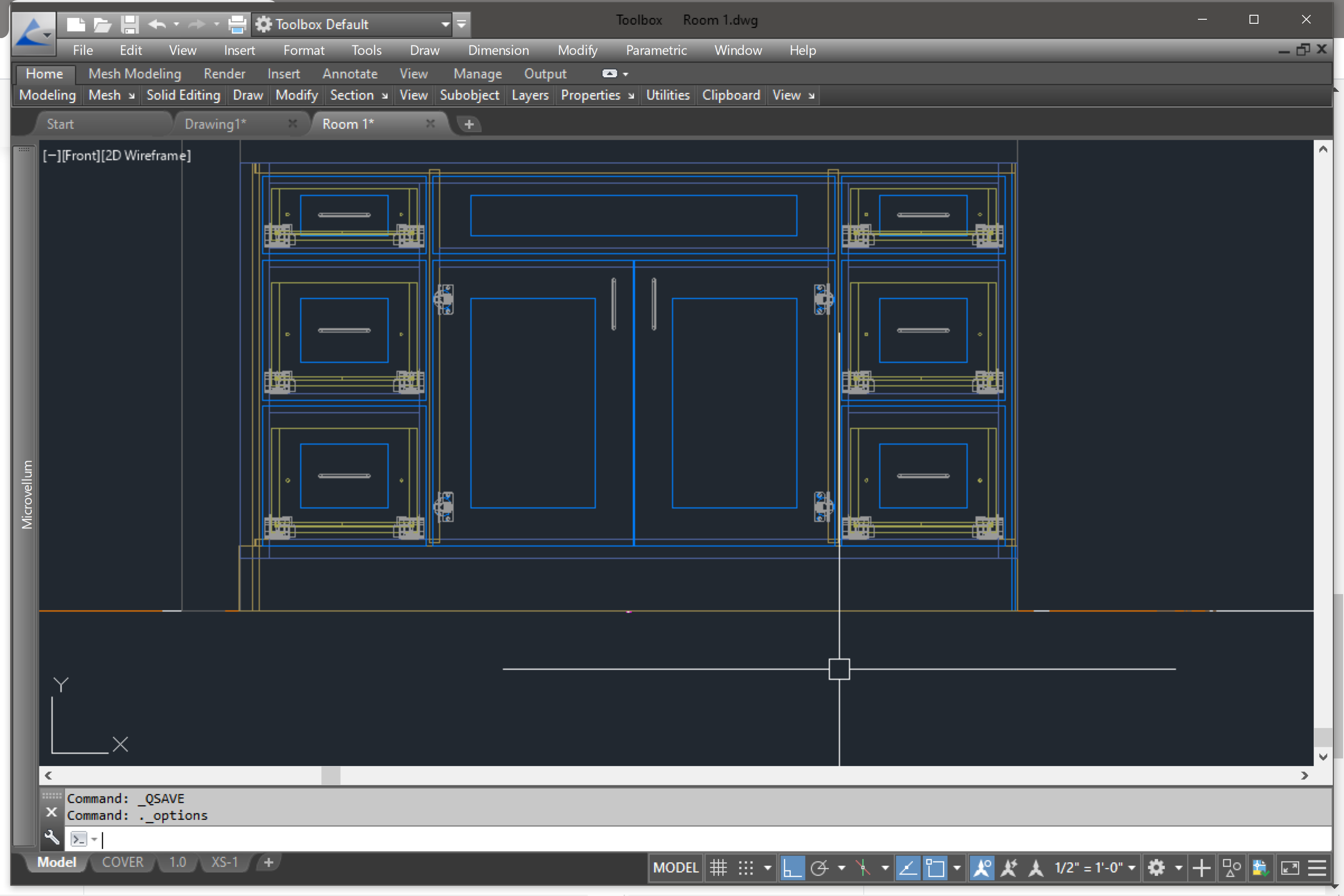1344x896 pixels.
Task: Click the Undo arrow icon
Action: click(156, 24)
